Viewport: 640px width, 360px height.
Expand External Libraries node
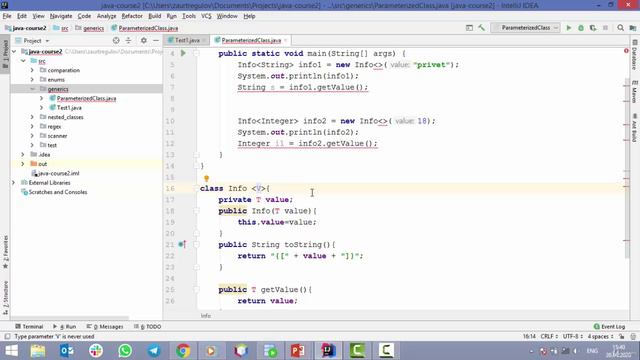[x=14, y=182]
